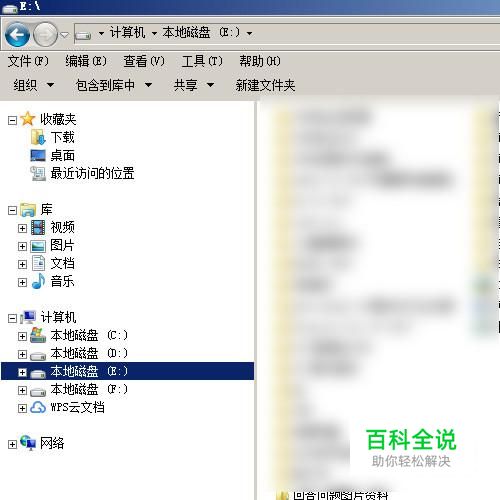Expand the 网络 tree node
Image resolution: width=500 pixels, height=500 pixels.
tap(12, 444)
